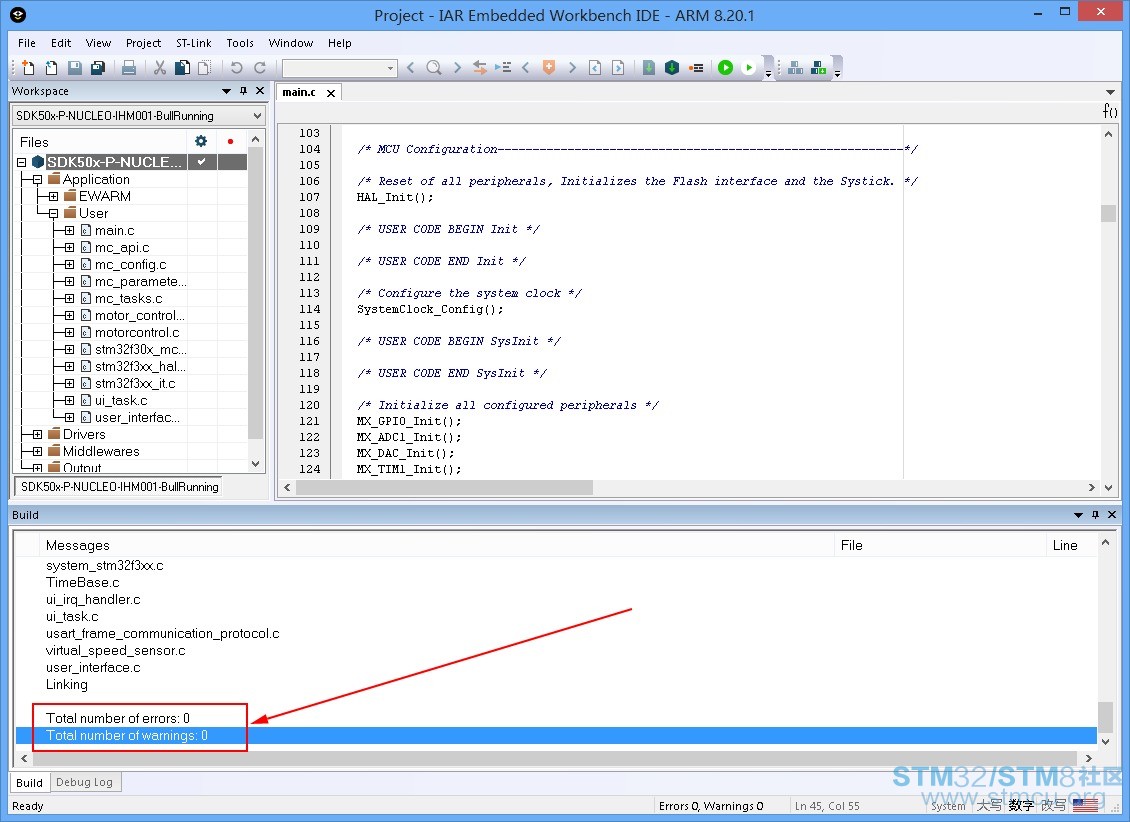Click the Save All toolbar icon
1130x822 pixels.
click(x=97, y=68)
